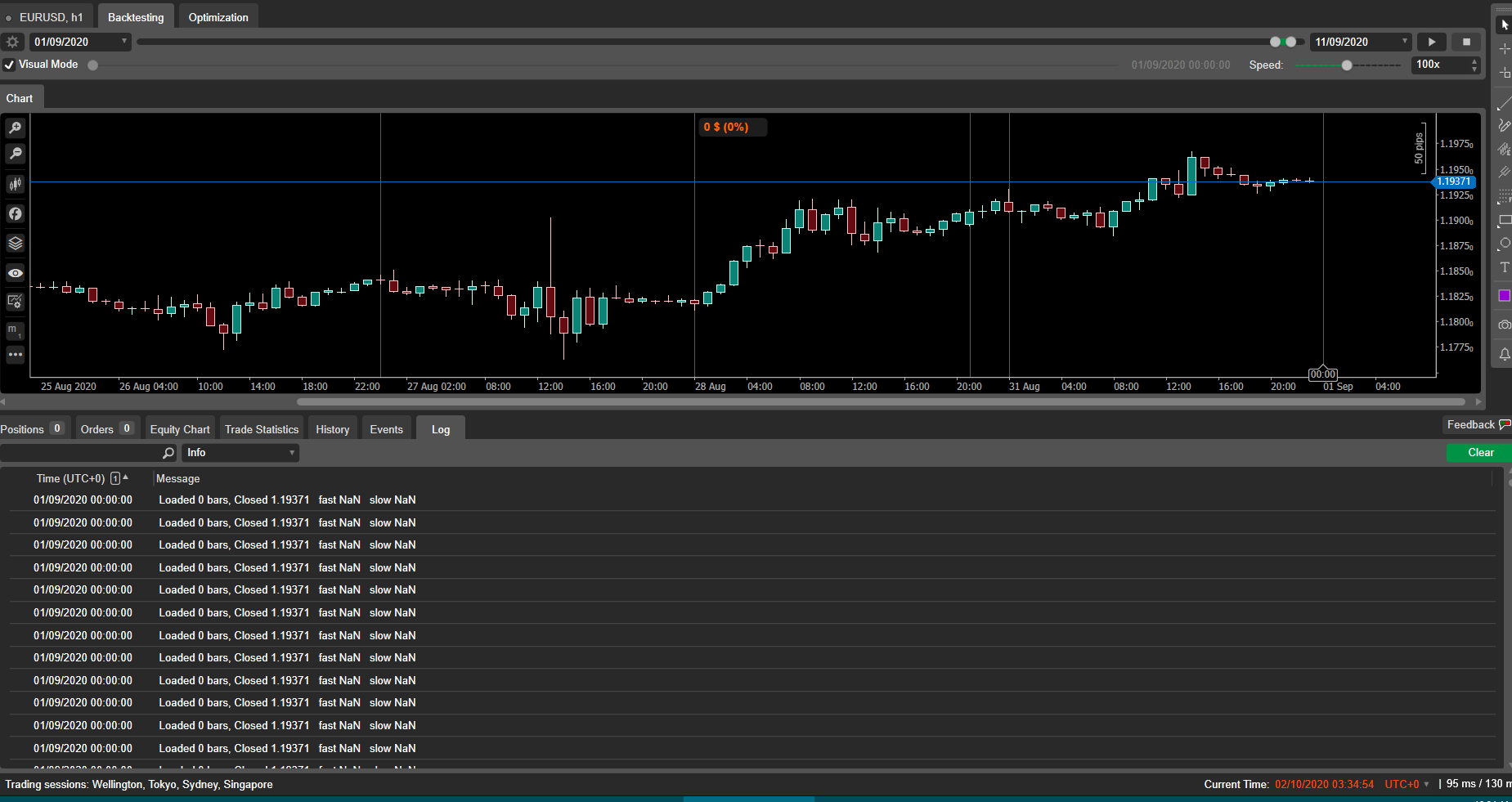The width and height of the screenshot is (1512, 802).
Task: Switch to the Backtesting tab
Action: (136, 17)
